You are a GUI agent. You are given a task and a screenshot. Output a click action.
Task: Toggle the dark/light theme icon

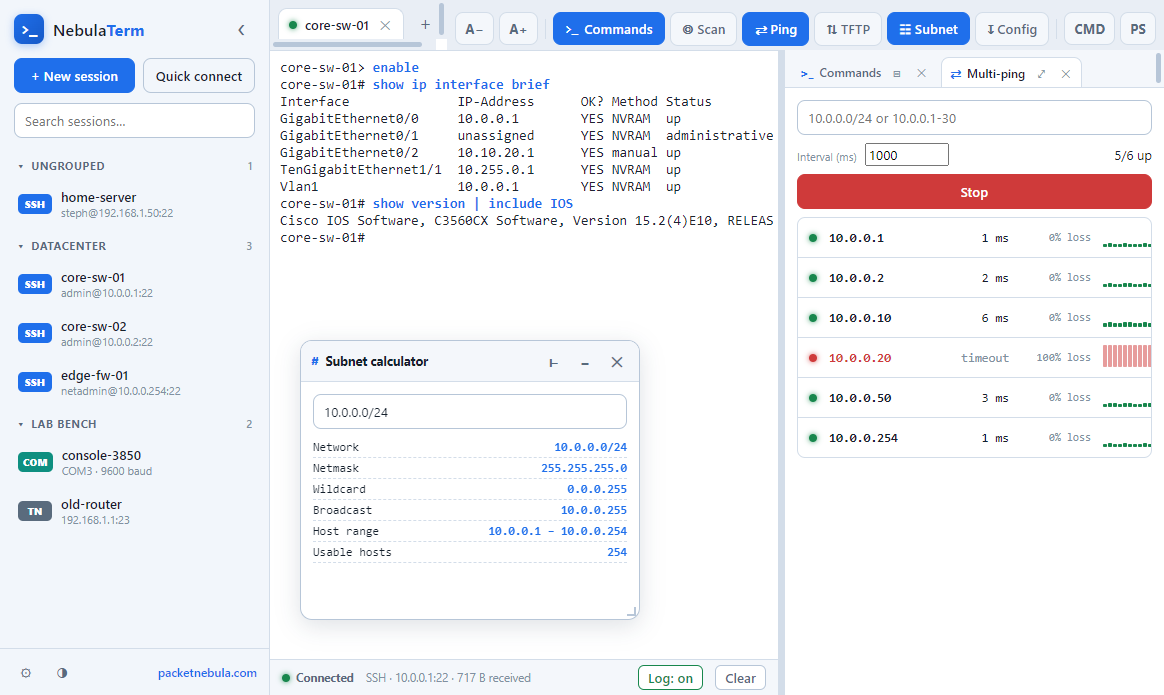point(62,673)
